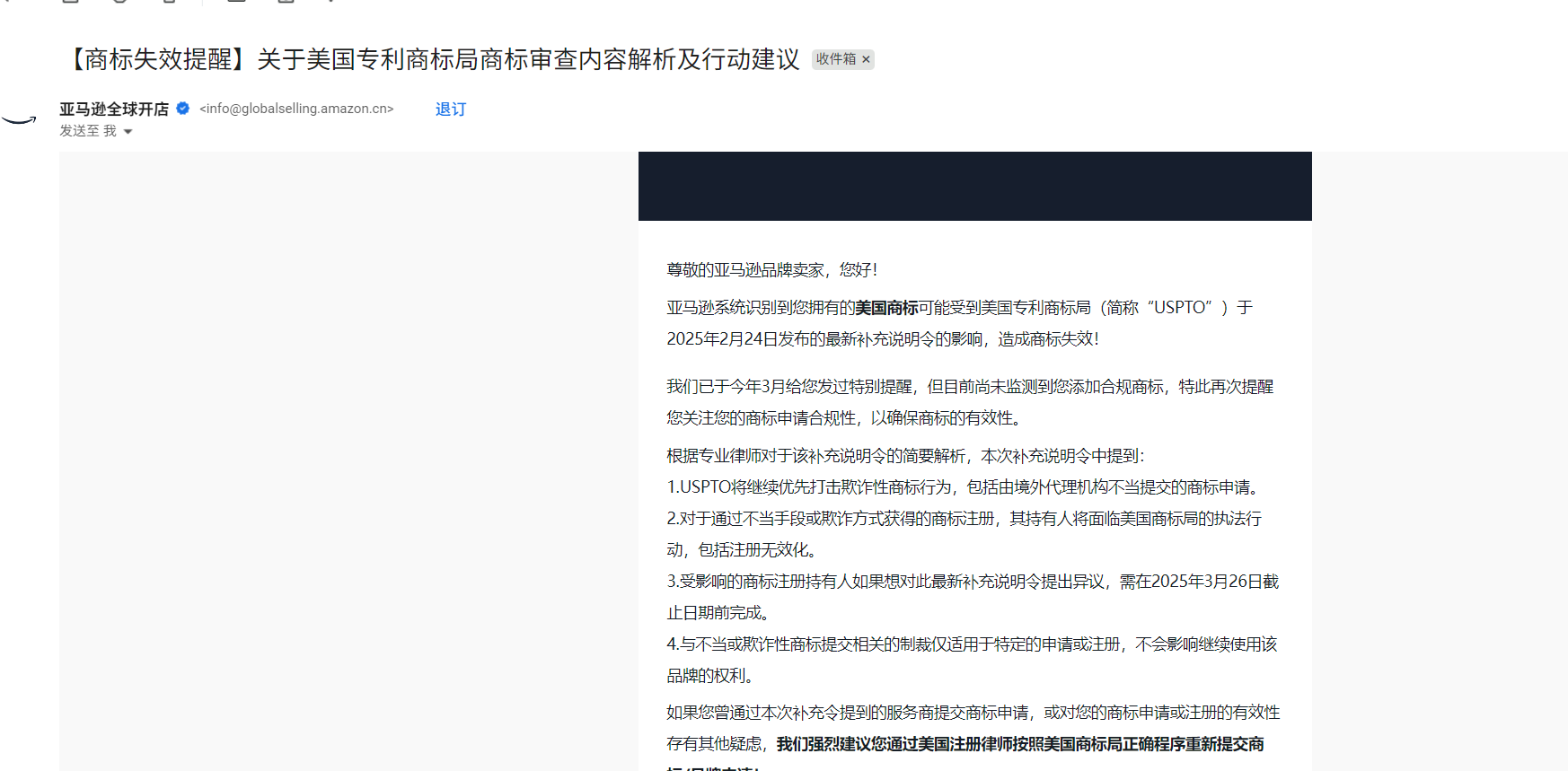Viewport: 1568px width, 771px height.
Task: Click the line 止日期前完成。
Action: tap(719, 613)
